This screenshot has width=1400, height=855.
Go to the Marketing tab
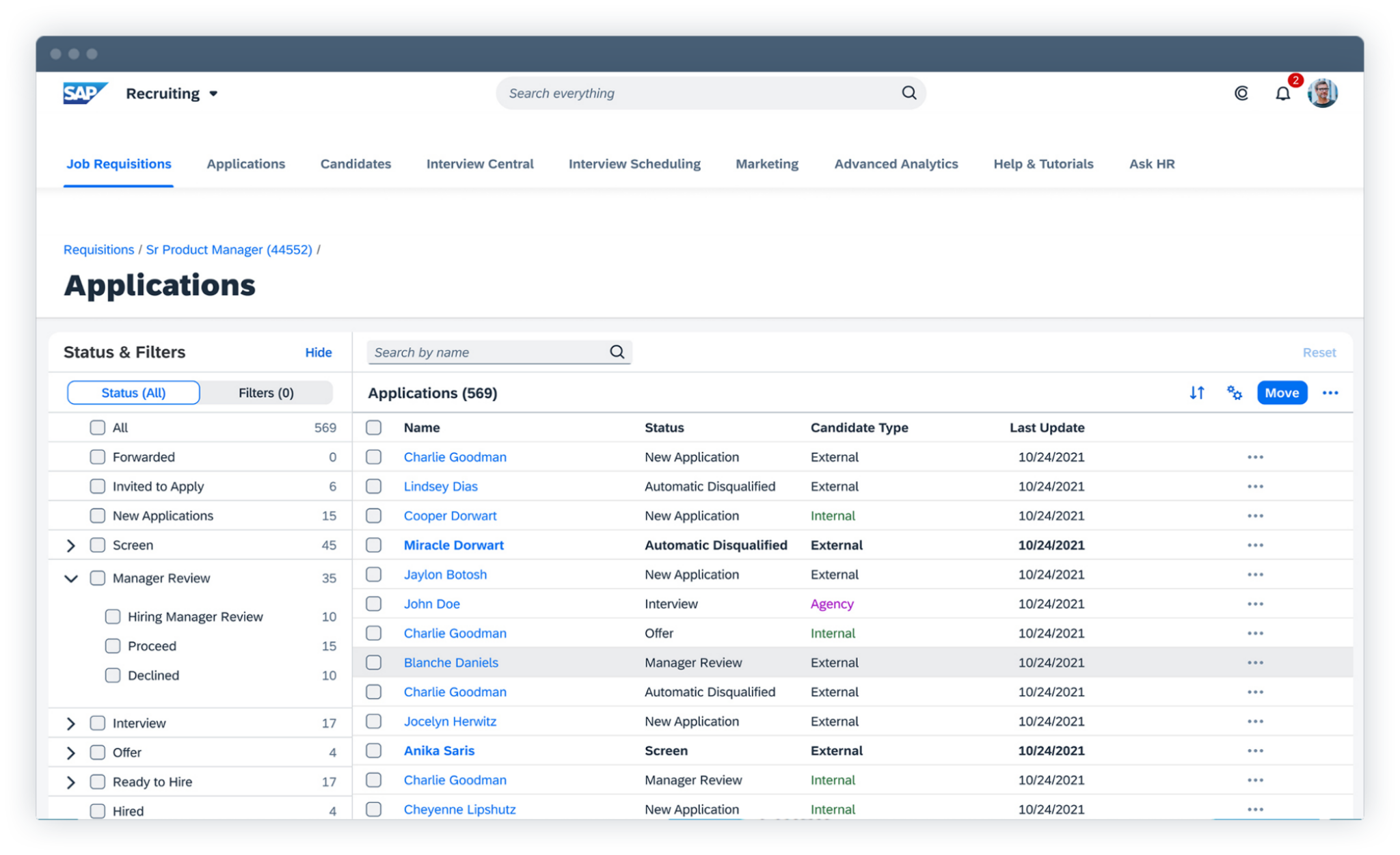tap(767, 164)
